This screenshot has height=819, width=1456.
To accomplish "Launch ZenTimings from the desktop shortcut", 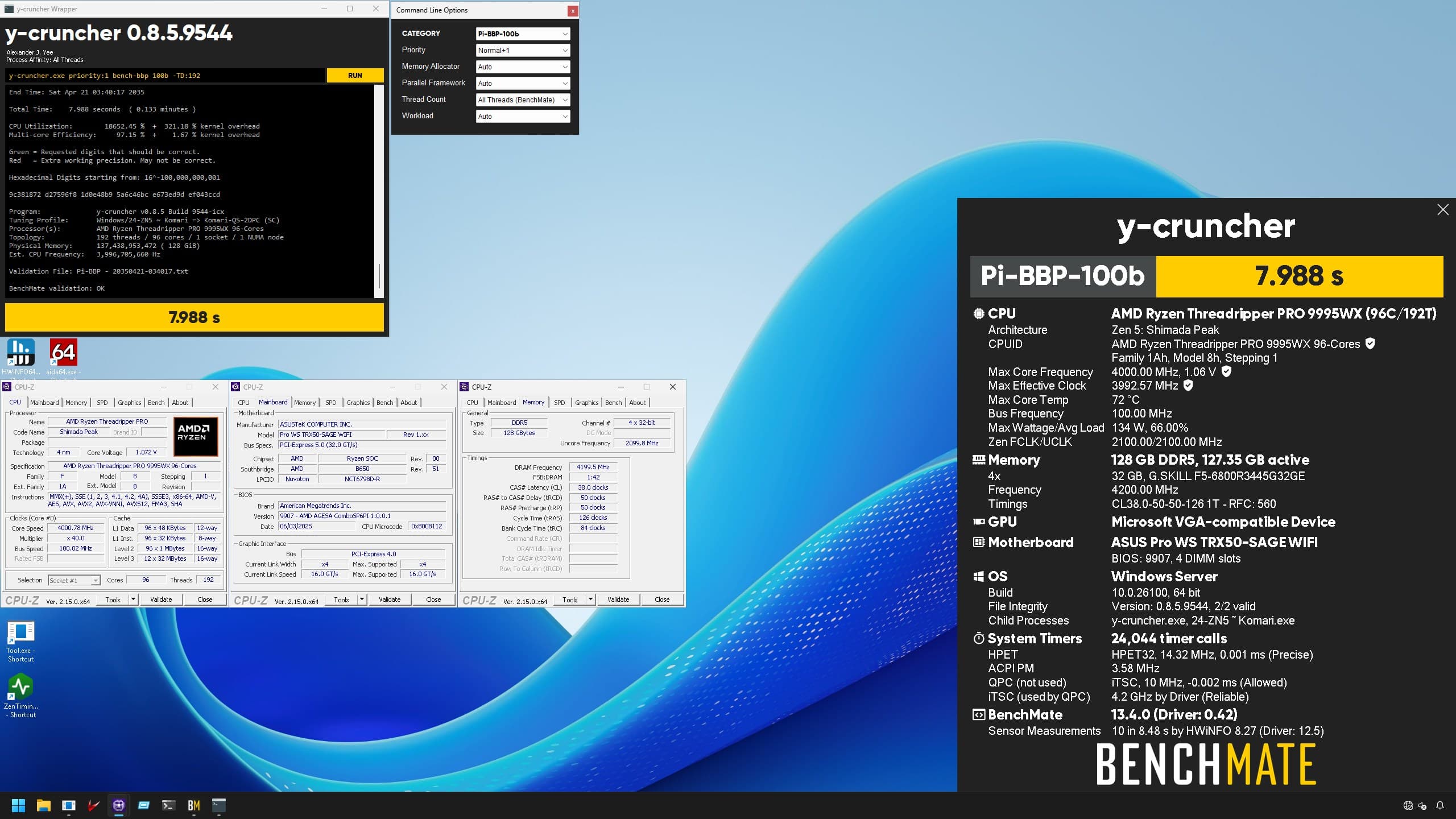I will point(21,685).
